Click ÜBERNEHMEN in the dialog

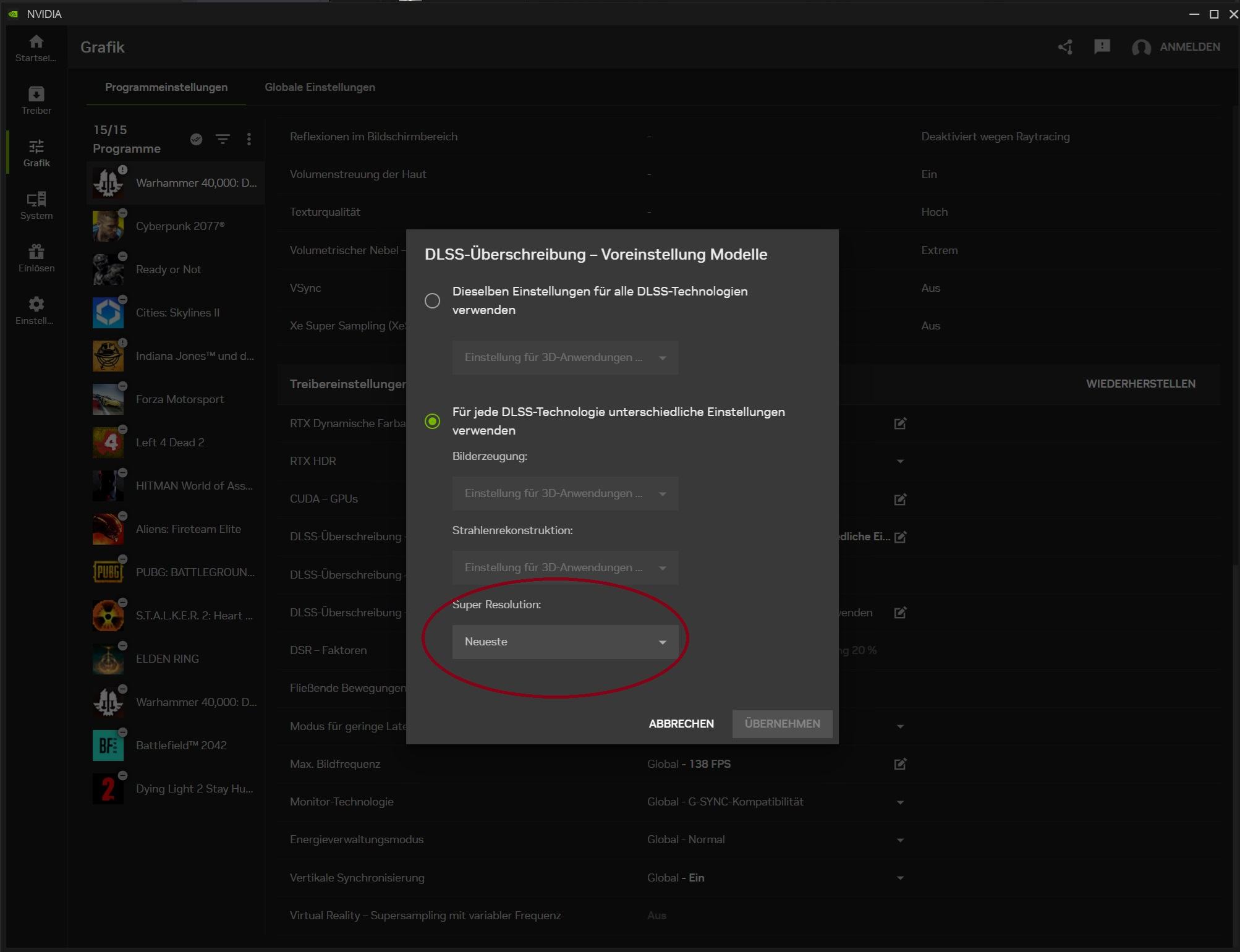(782, 724)
